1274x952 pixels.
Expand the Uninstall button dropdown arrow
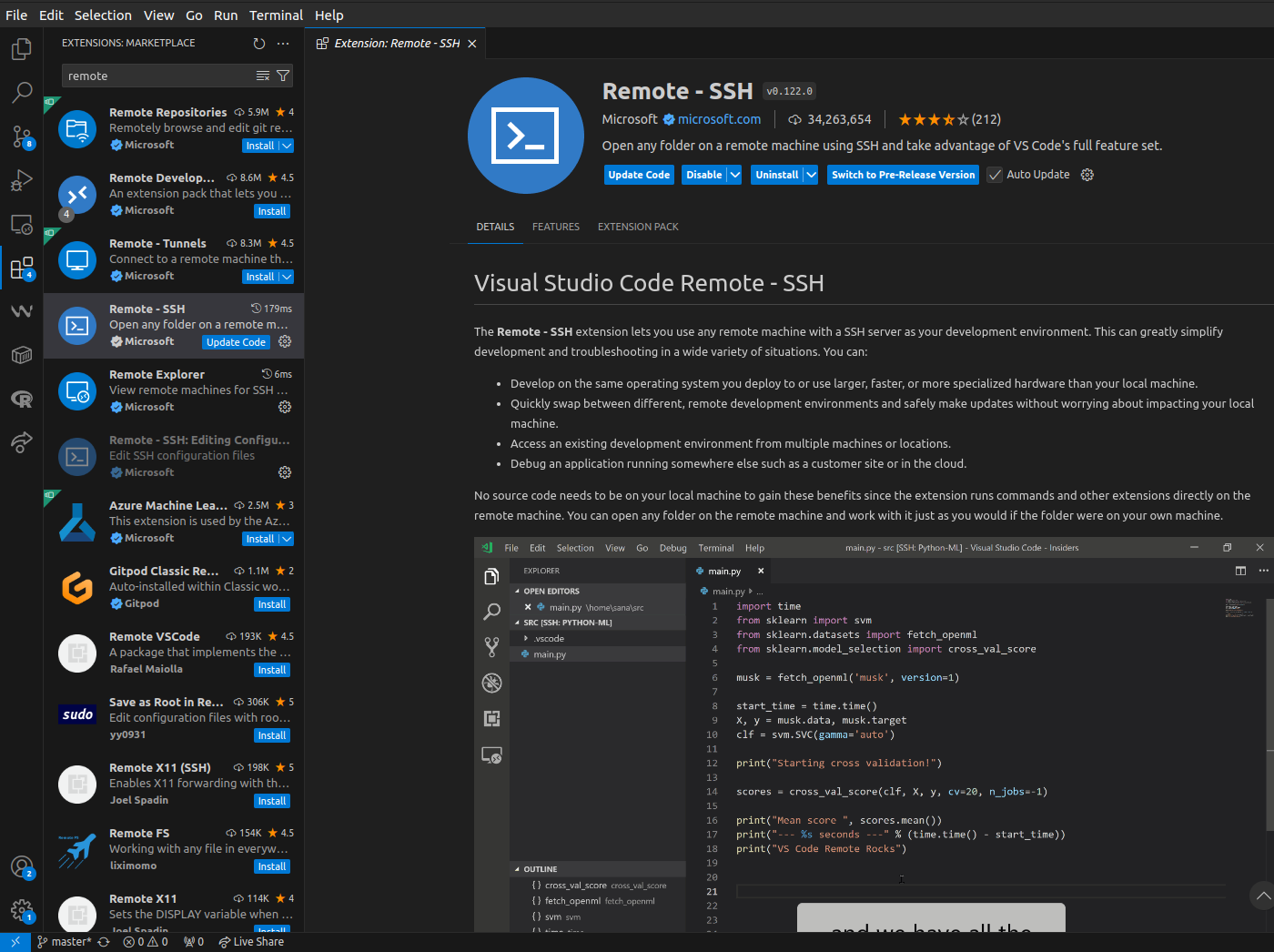[x=811, y=175]
